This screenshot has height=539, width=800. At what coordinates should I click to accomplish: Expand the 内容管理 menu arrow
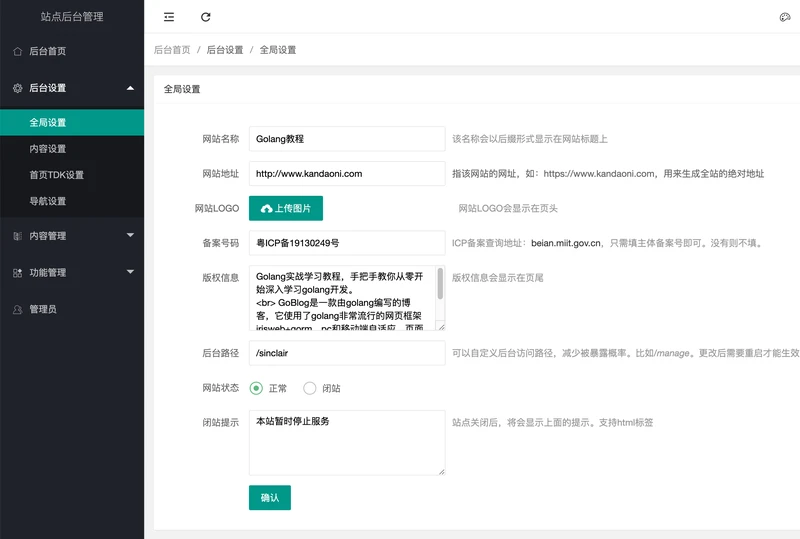130,236
